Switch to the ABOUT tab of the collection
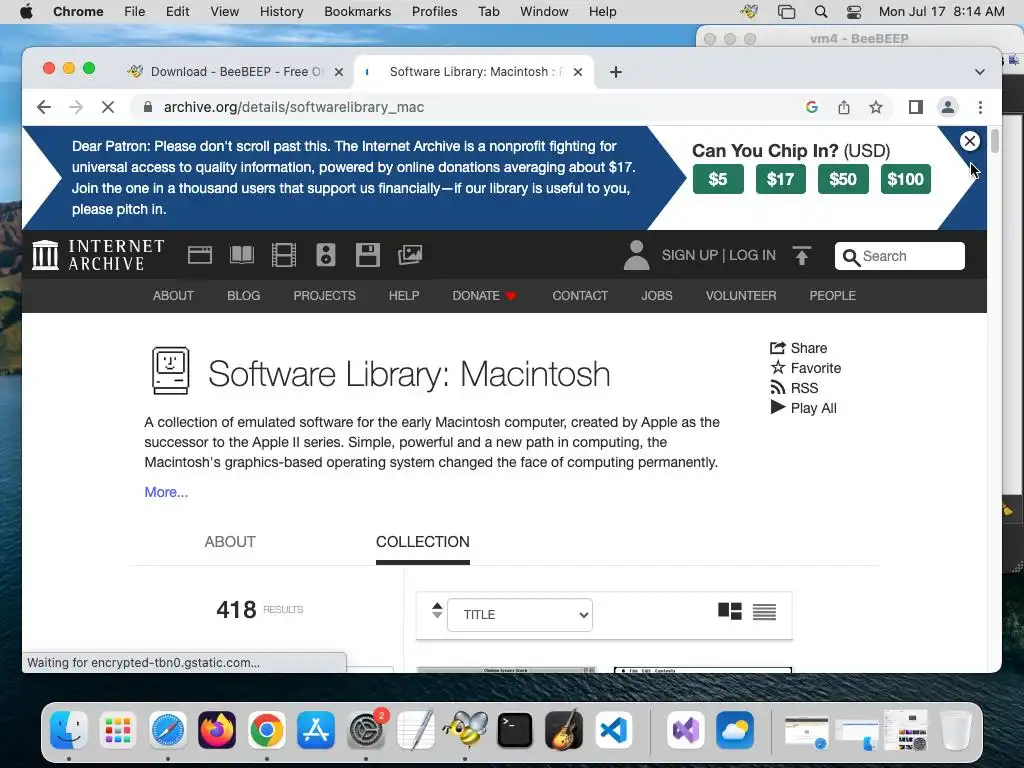1024x768 pixels. click(230, 541)
